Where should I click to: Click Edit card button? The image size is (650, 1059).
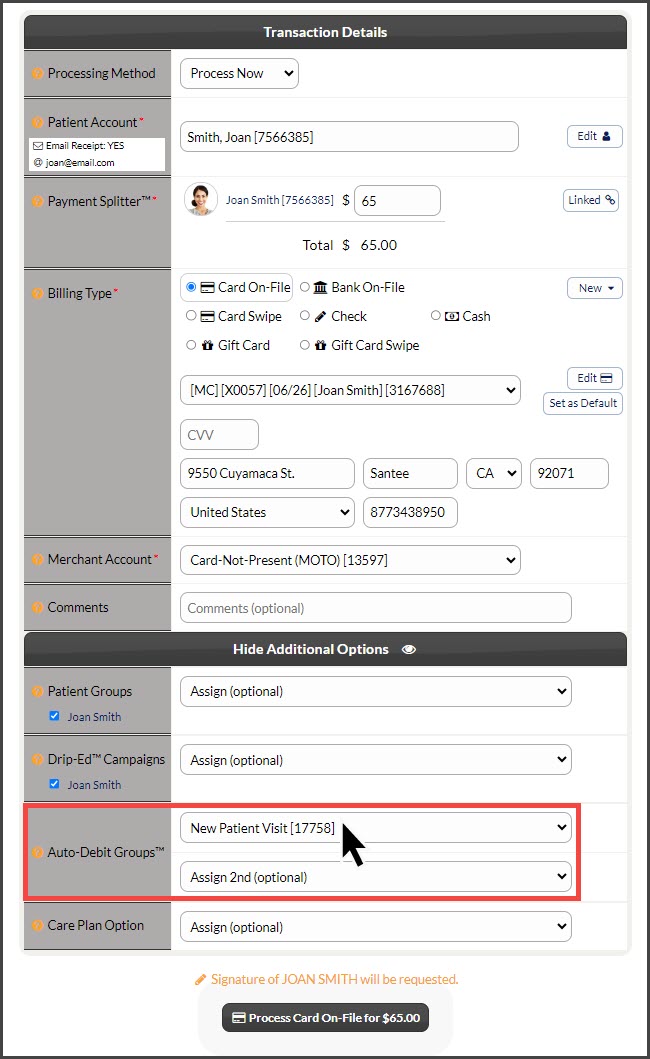(x=595, y=378)
